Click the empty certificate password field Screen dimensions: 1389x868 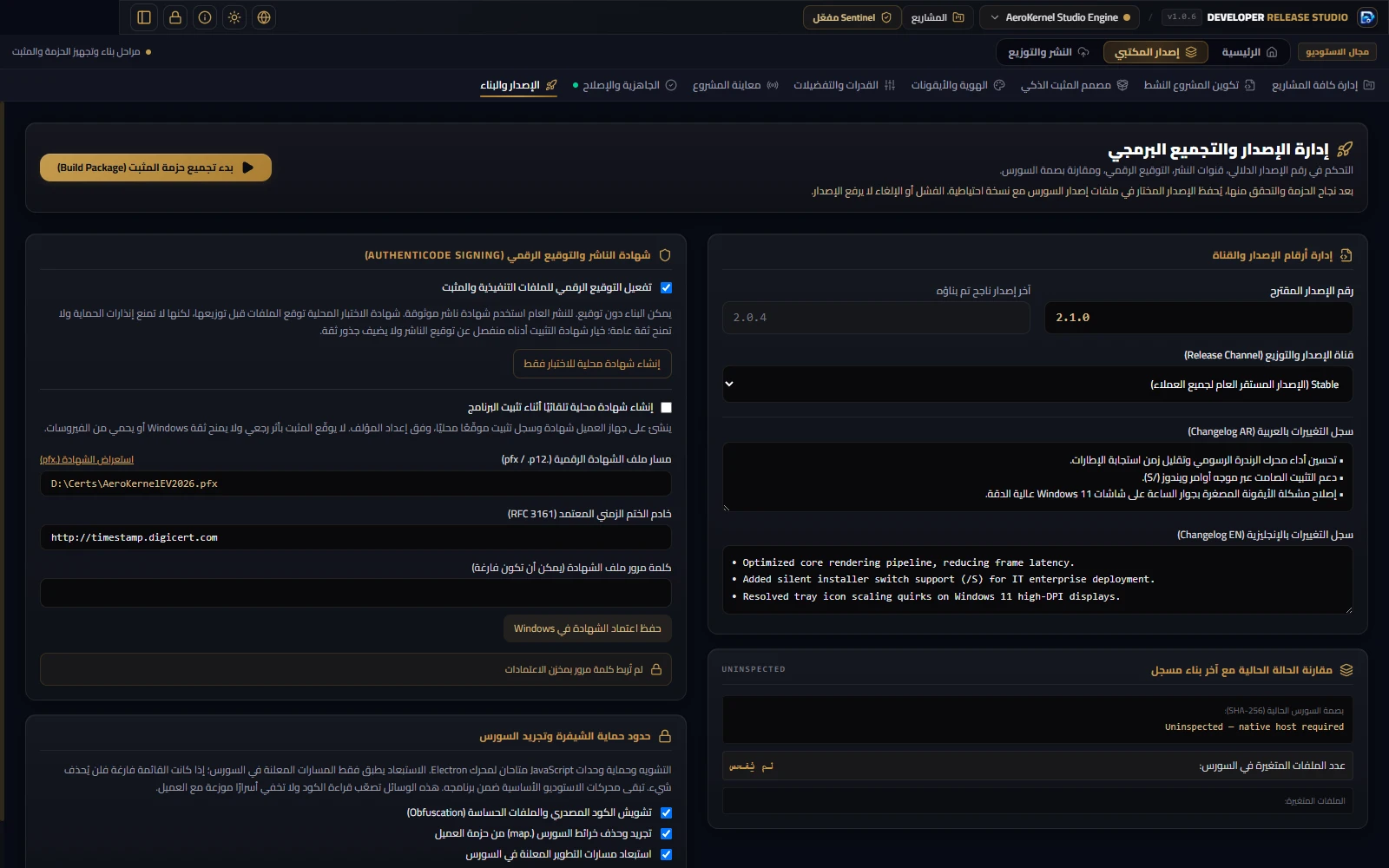click(x=355, y=593)
